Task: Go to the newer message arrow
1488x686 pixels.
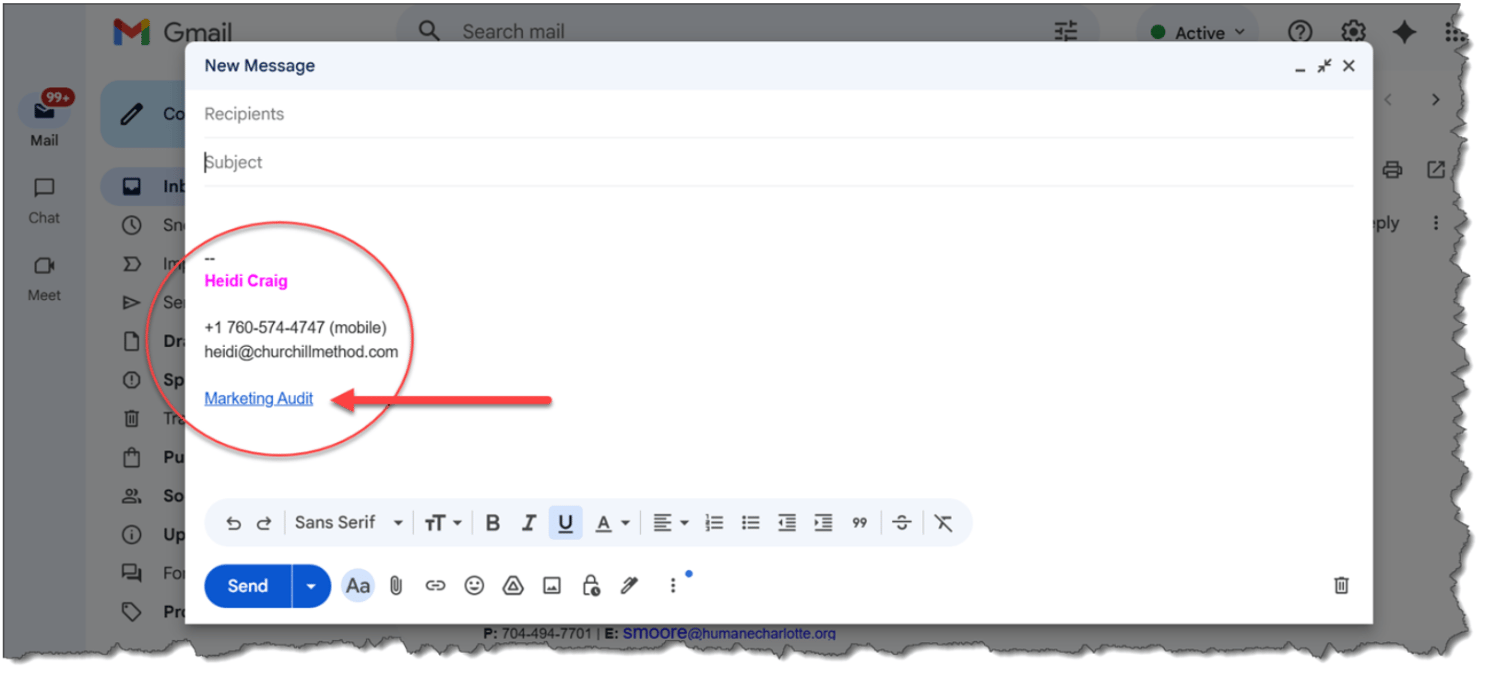Action: coord(1388,100)
